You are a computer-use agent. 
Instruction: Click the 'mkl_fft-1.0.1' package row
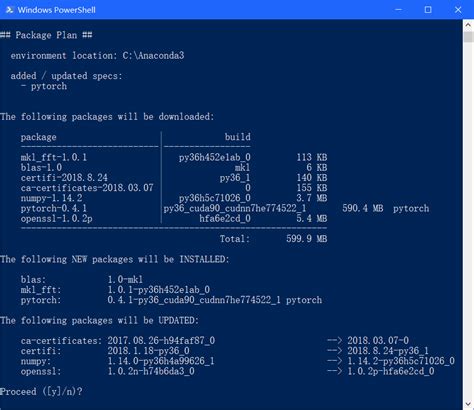174,157
